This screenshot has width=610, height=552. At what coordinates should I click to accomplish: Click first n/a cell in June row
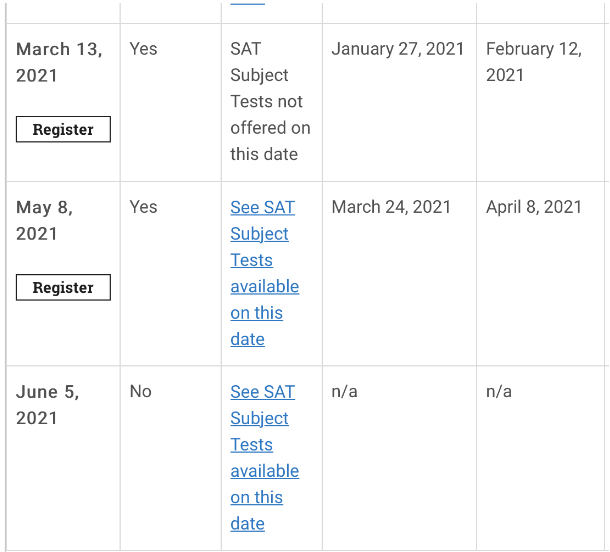(344, 391)
